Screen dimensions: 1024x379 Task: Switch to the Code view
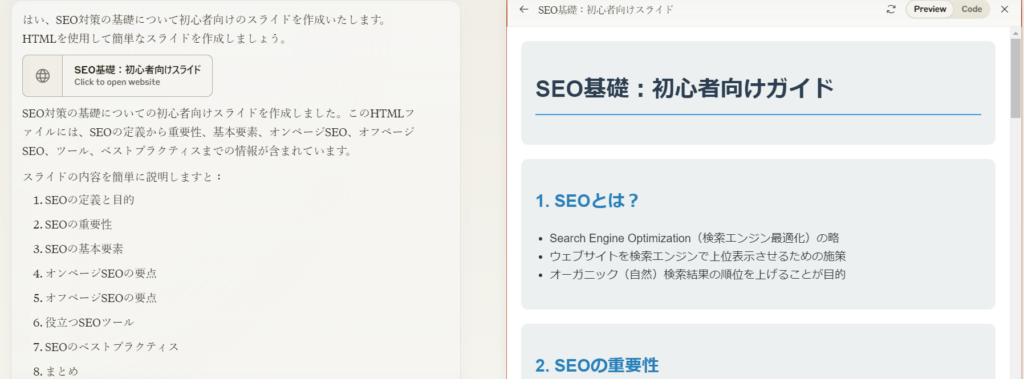point(972,9)
